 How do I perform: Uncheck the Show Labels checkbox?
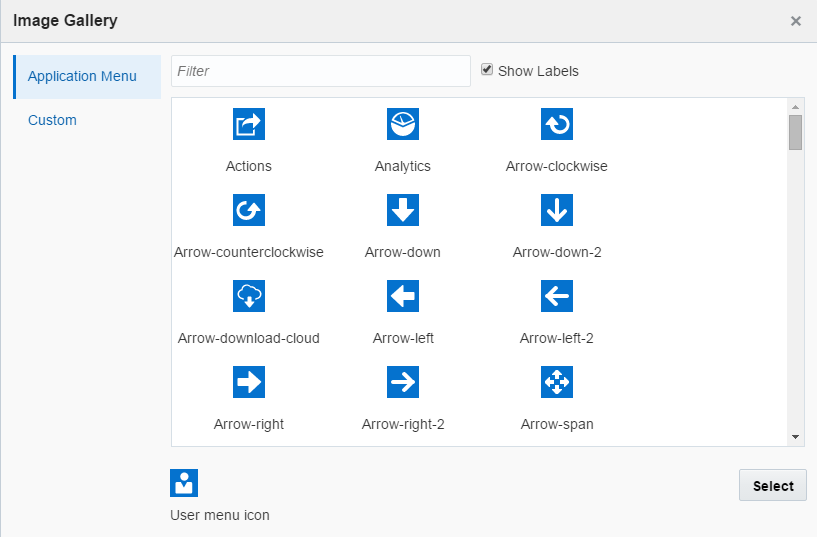click(x=487, y=70)
